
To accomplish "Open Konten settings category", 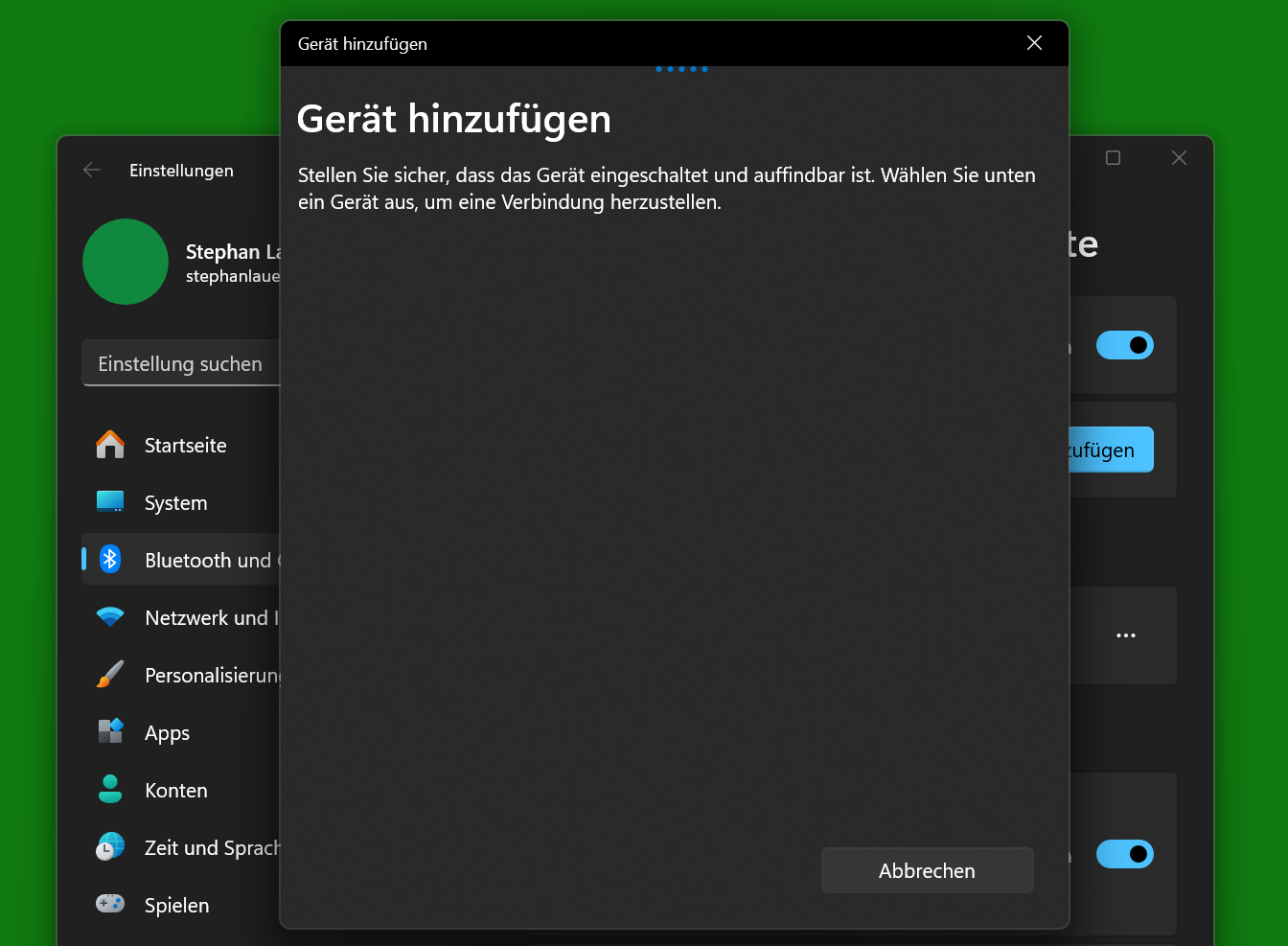I will tap(181, 790).
